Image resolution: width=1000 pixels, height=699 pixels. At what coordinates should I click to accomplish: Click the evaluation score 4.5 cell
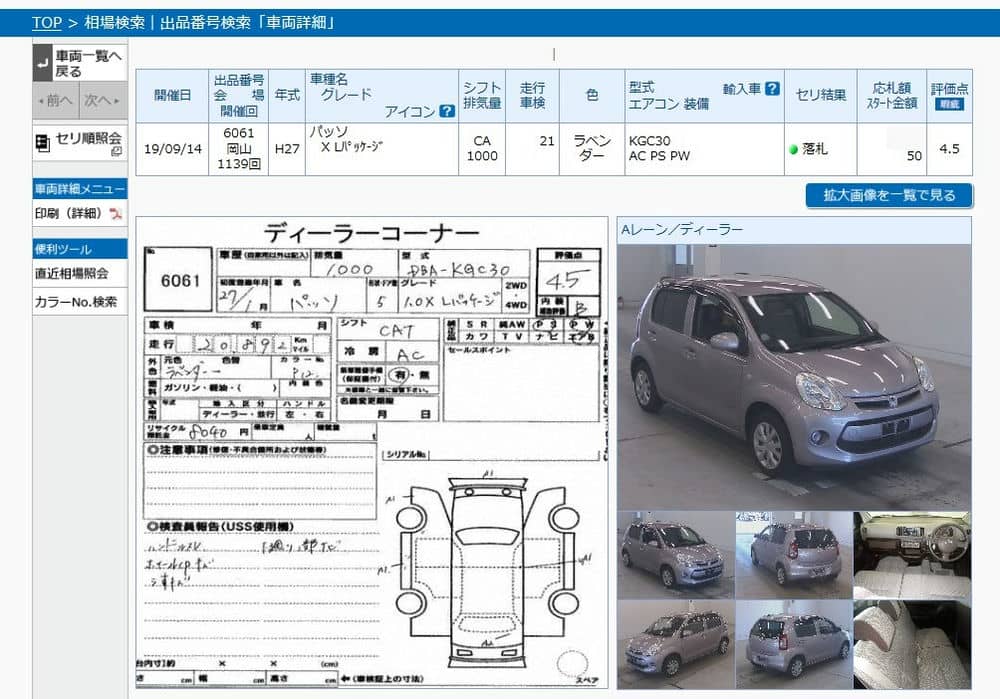click(x=950, y=149)
